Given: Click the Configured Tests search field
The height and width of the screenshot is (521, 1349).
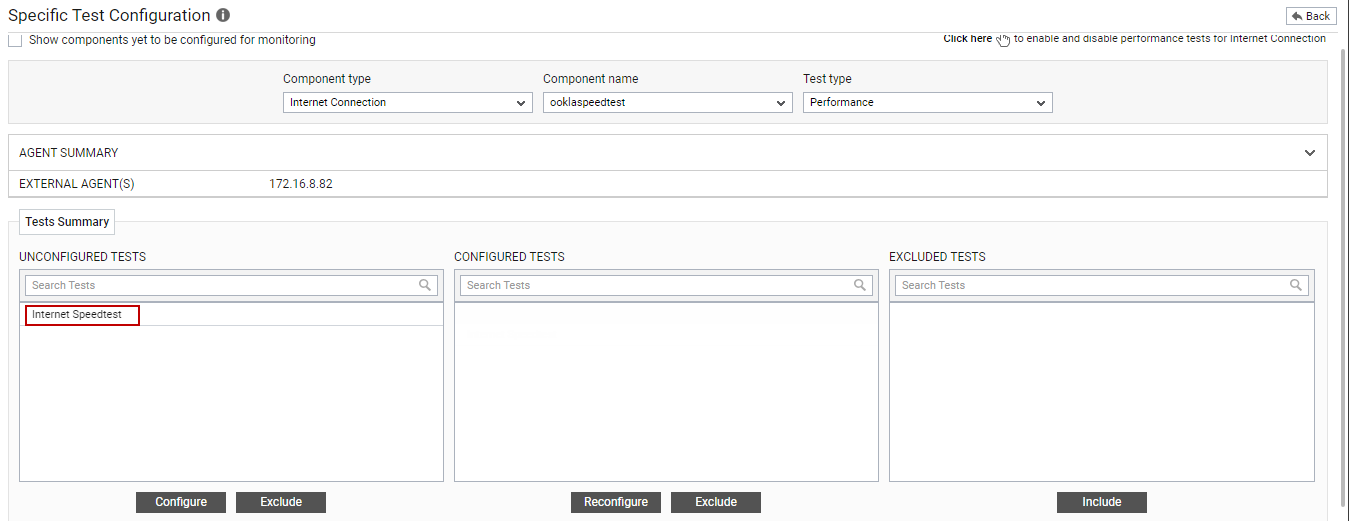Looking at the screenshot, I should 666,285.
